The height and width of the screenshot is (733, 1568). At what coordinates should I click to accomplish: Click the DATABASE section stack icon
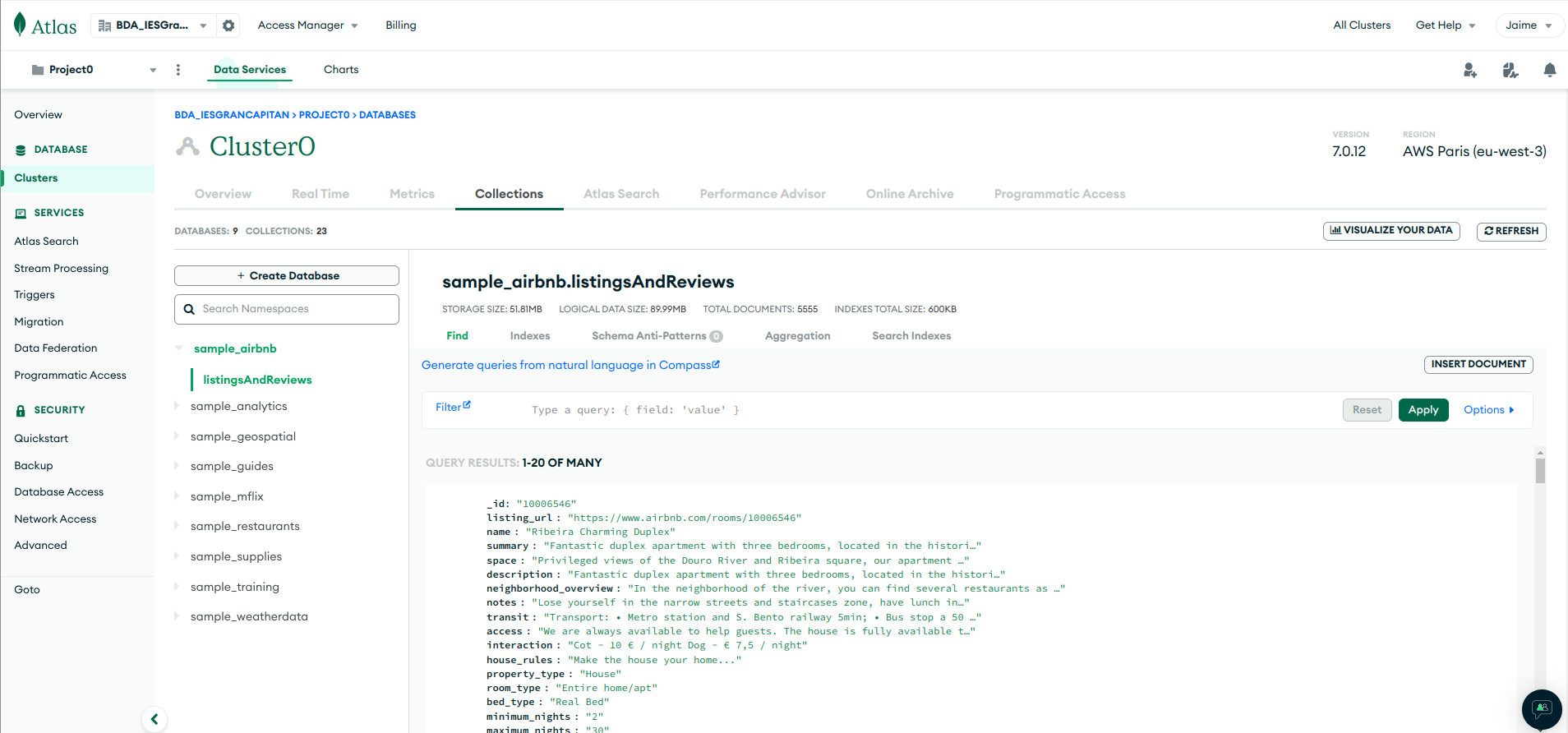pos(21,150)
